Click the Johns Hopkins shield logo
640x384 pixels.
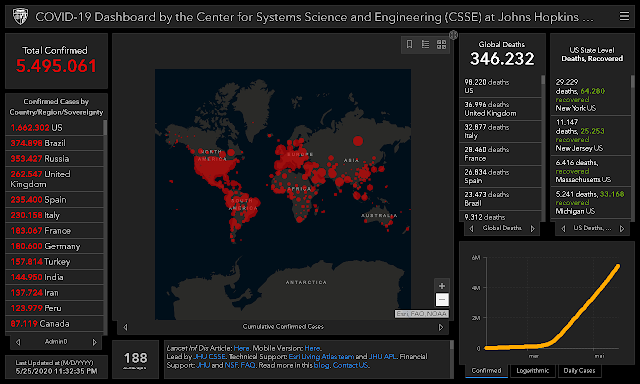point(20,17)
